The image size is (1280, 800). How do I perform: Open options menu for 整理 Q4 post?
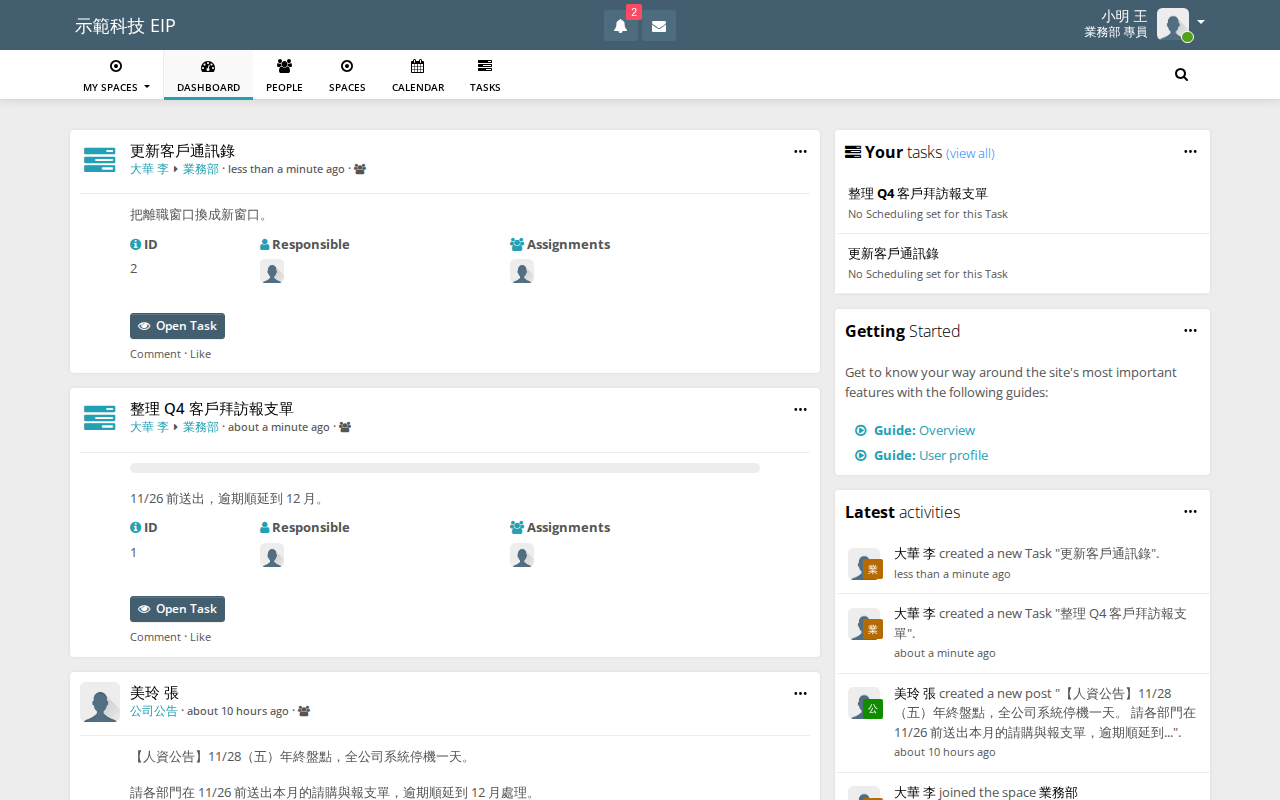pyautogui.click(x=800, y=410)
